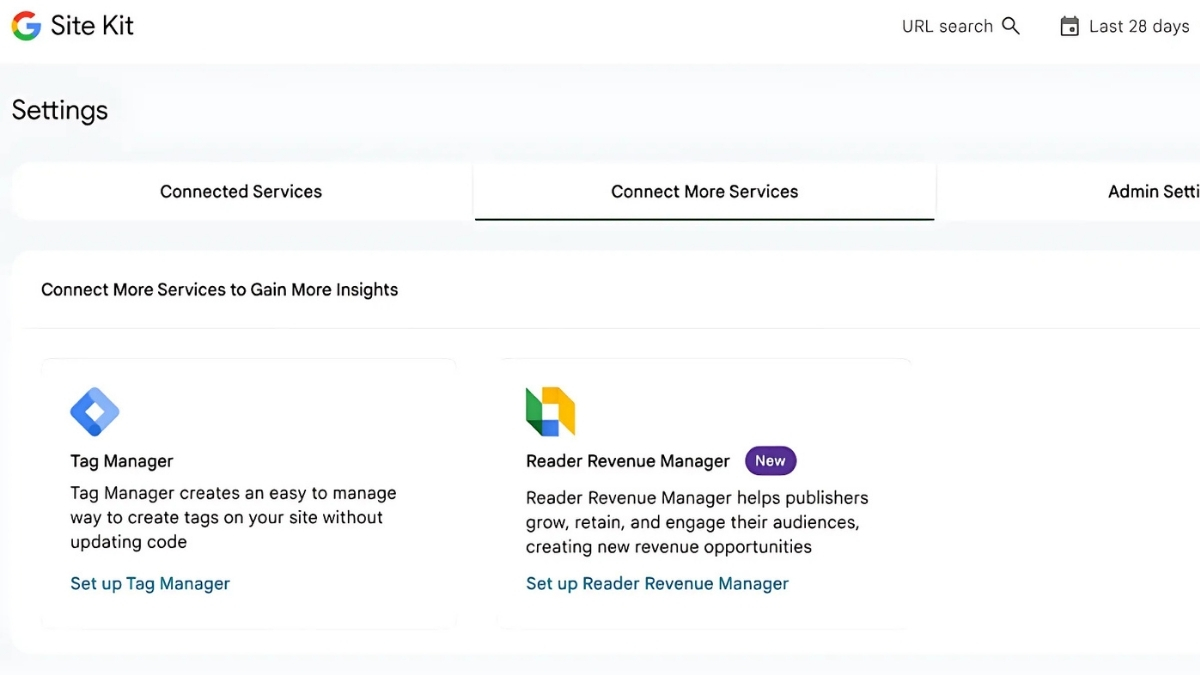
Task: Click the Tag Manager blue diamond icon
Action: (x=95, y=412)
